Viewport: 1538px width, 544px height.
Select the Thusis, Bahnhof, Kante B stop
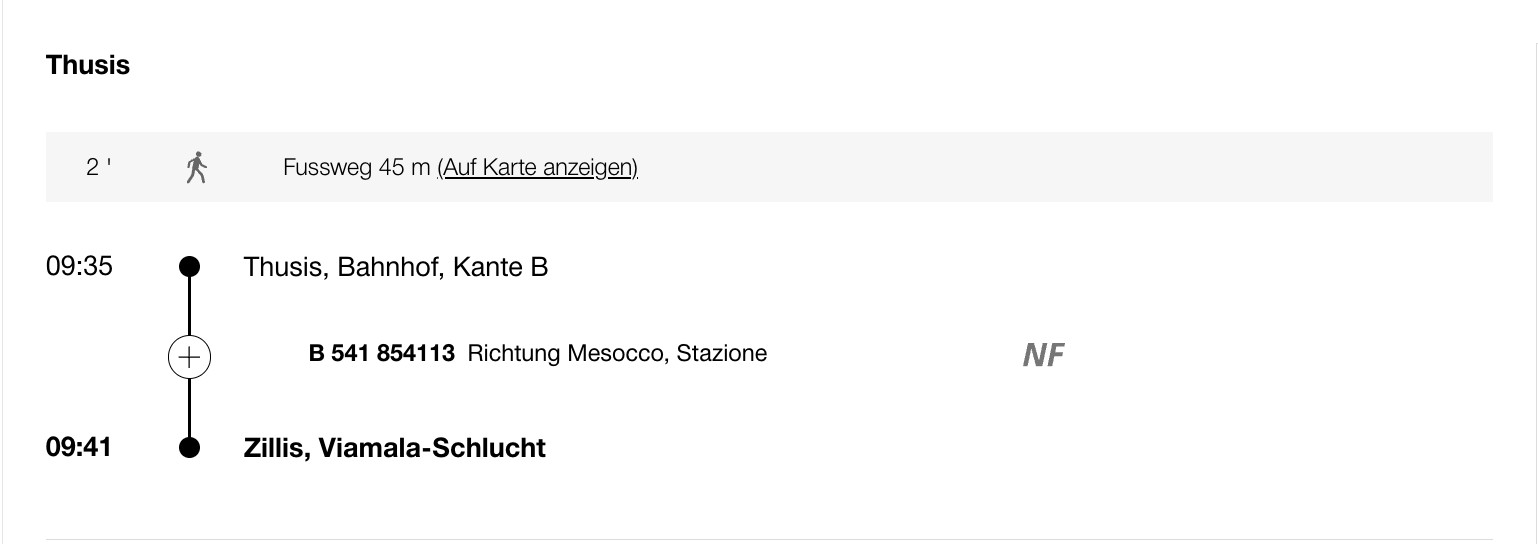pyautogui.click(x=395, y=267)
